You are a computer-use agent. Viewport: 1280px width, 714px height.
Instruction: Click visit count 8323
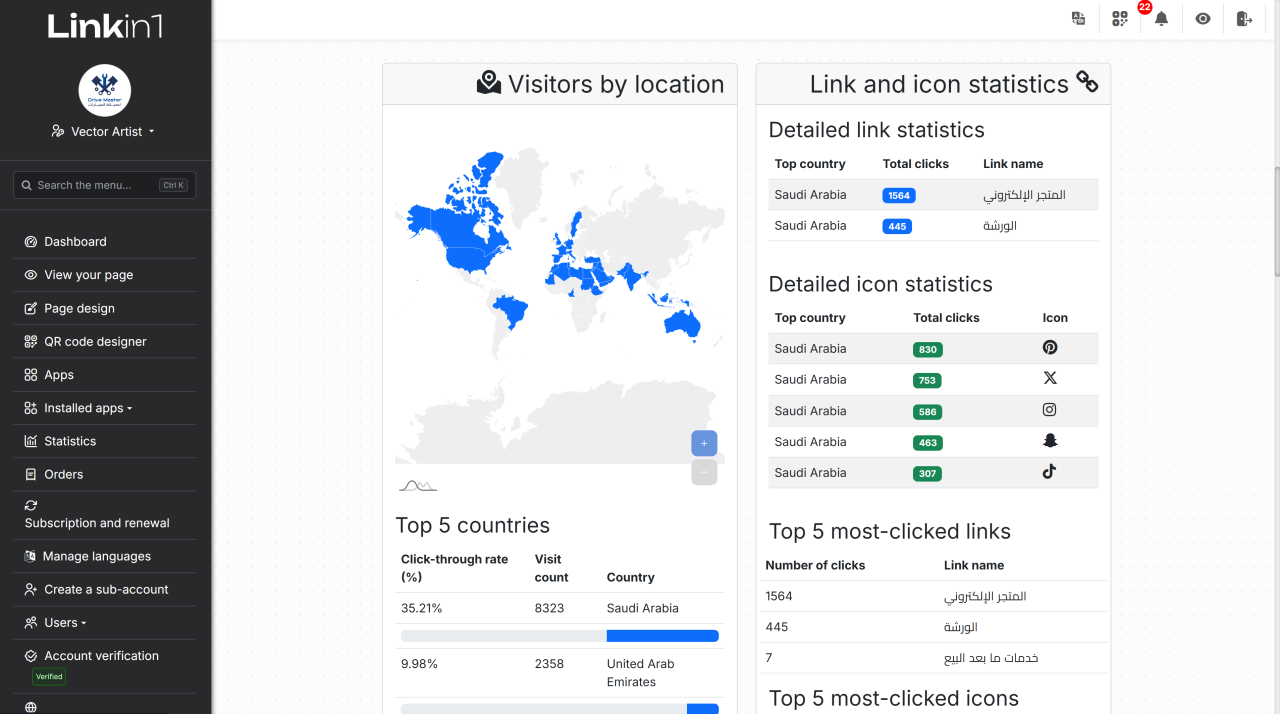point(549,608)
